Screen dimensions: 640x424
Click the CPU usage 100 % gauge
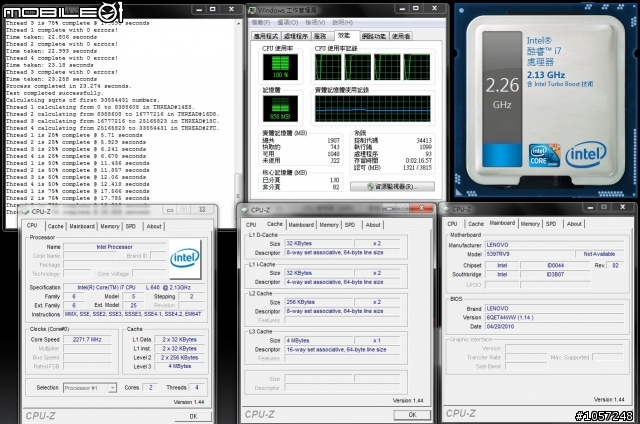point(280,67)
